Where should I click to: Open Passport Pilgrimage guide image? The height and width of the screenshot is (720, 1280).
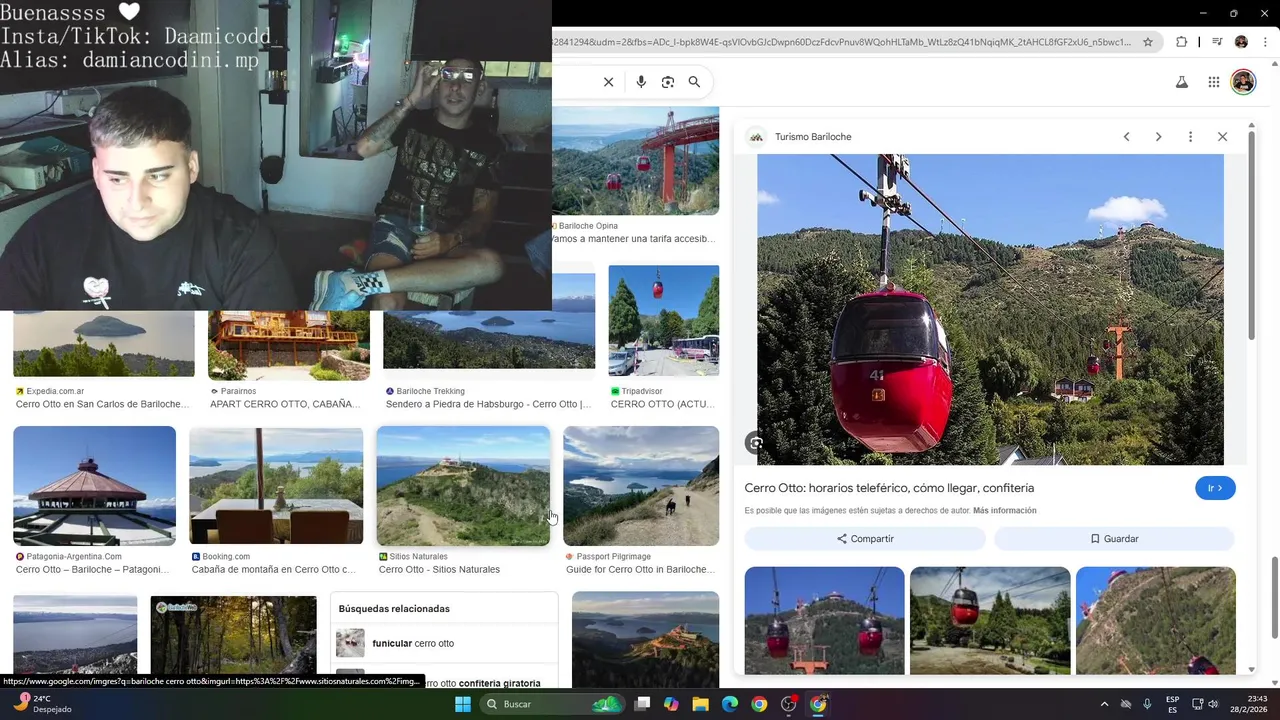tap(641, 486)
